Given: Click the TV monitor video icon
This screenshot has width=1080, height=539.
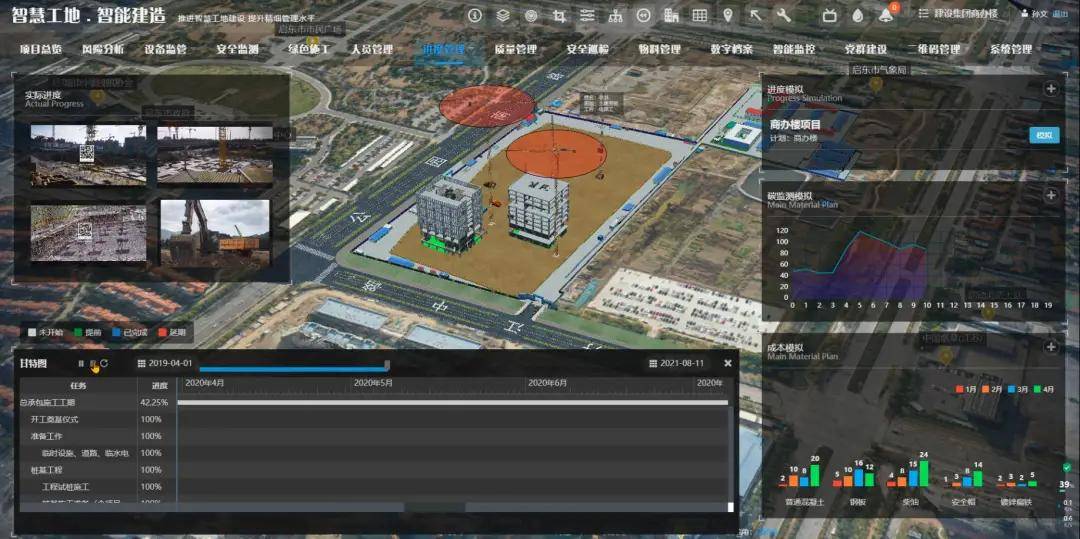Looking at the screenshot, I should click(830, 15).
